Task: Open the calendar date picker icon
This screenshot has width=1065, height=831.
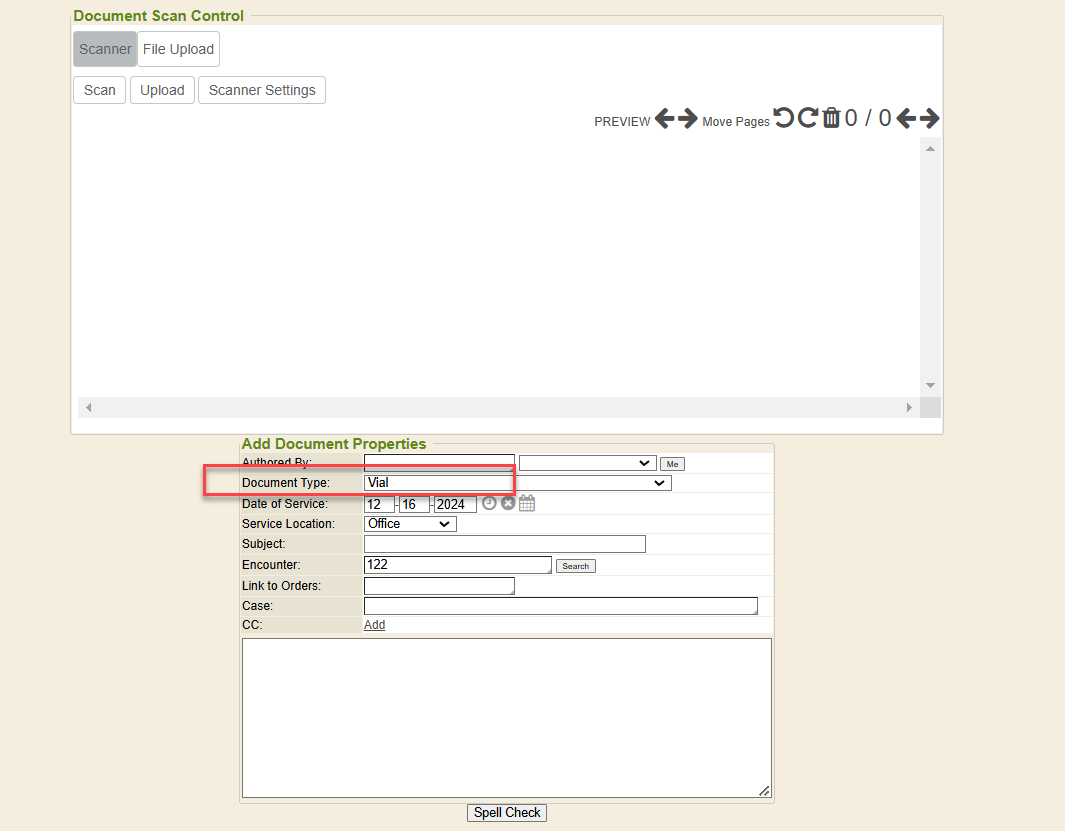Action: pos(527,503)
